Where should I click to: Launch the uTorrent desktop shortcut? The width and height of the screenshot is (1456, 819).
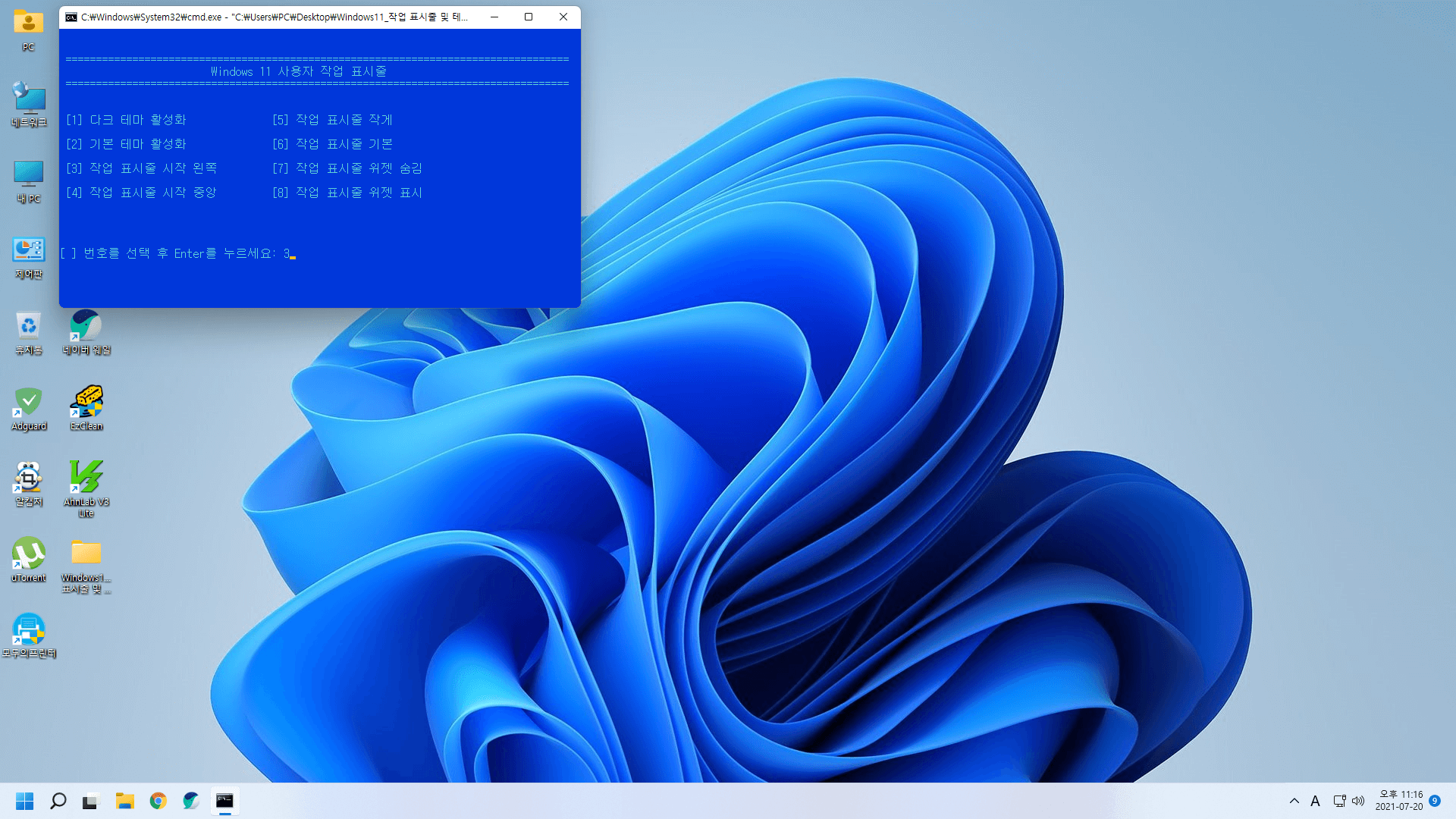(28, 560)
